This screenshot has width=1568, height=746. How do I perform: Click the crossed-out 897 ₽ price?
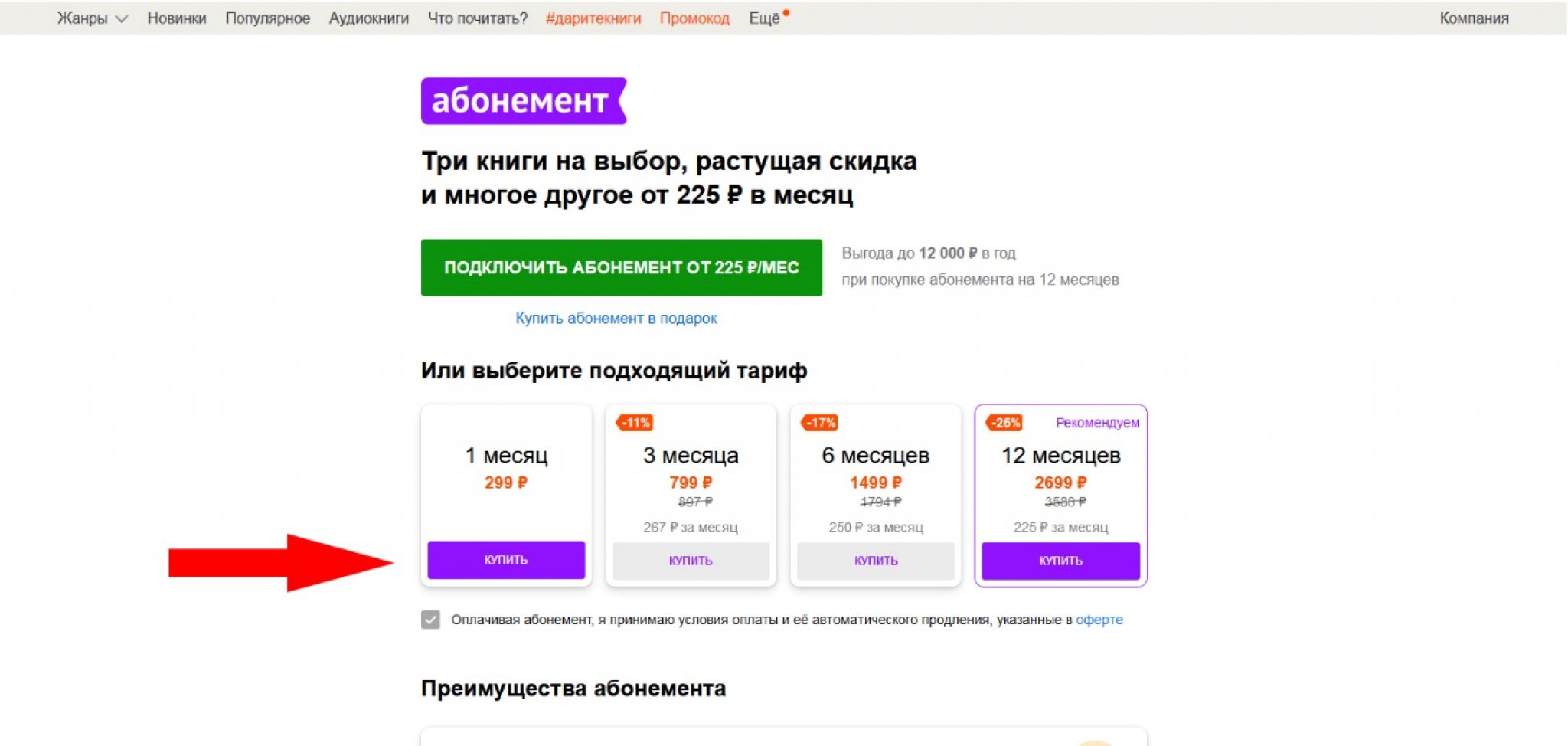tap(695, 502)
